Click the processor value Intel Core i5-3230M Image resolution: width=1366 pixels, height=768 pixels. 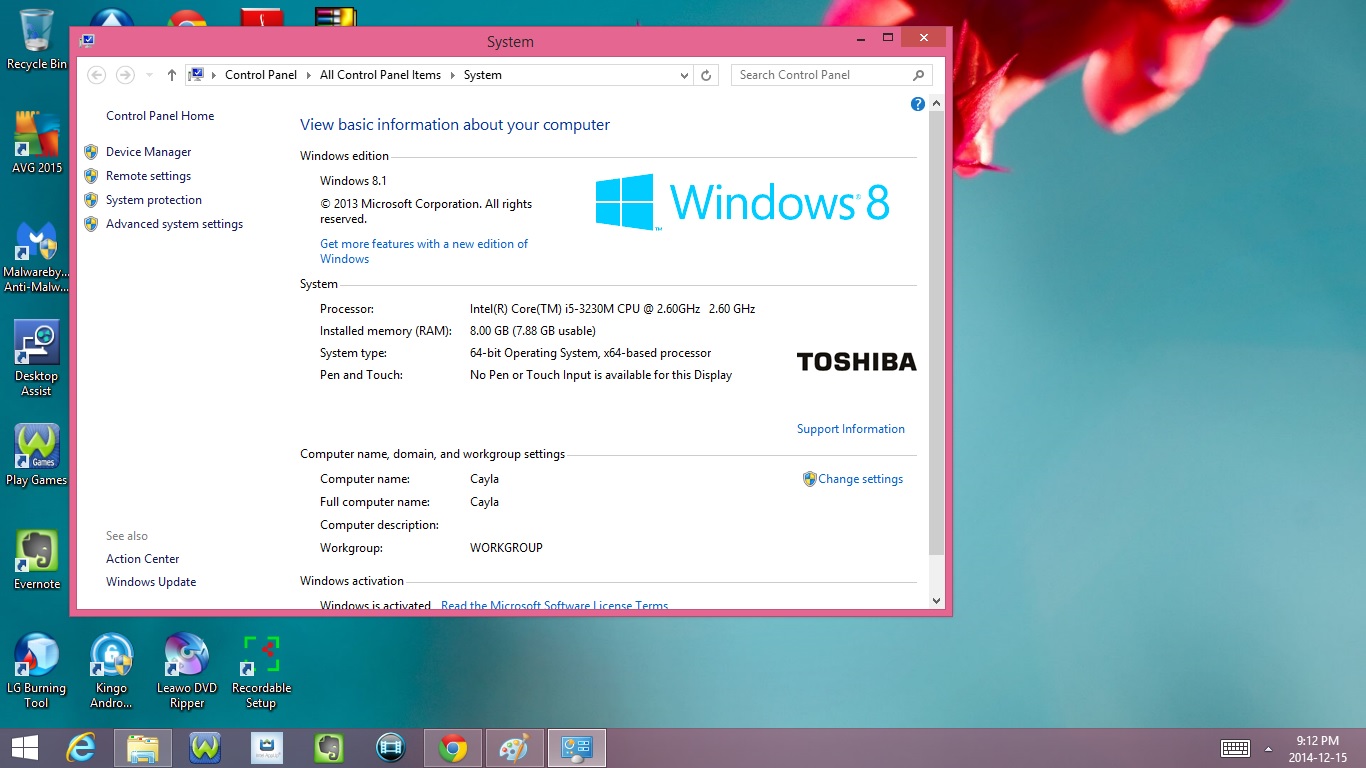click(x=612, y=309)
